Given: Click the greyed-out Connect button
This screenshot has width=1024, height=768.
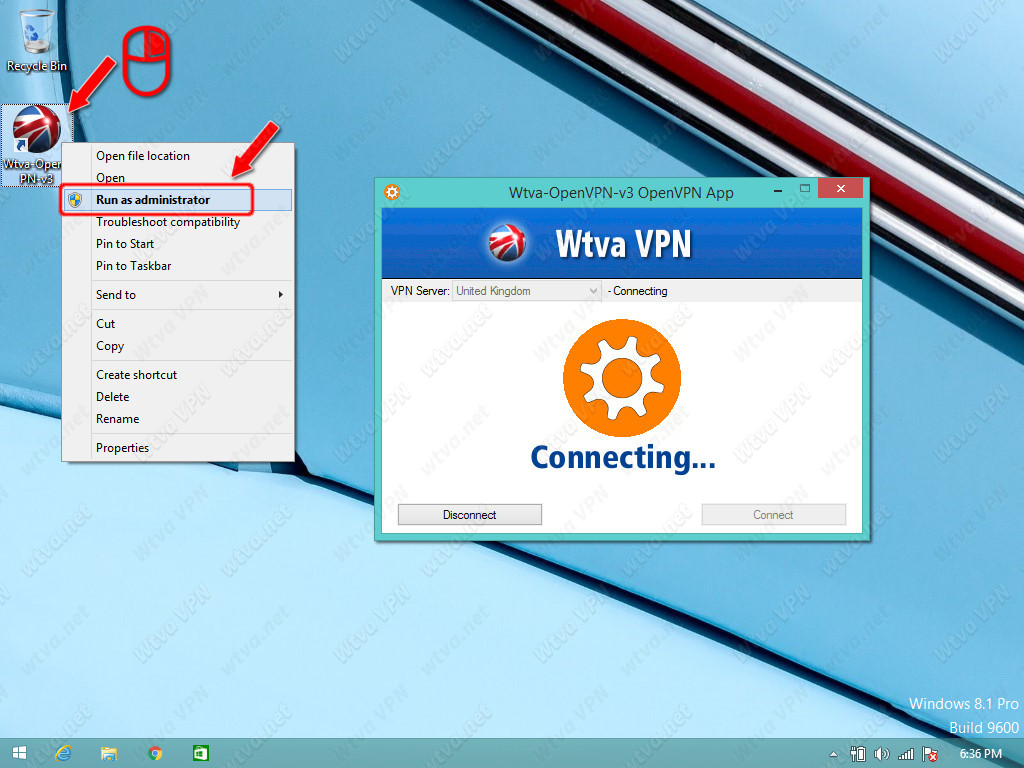Looking at the screenshot, I should pos(773,515).
